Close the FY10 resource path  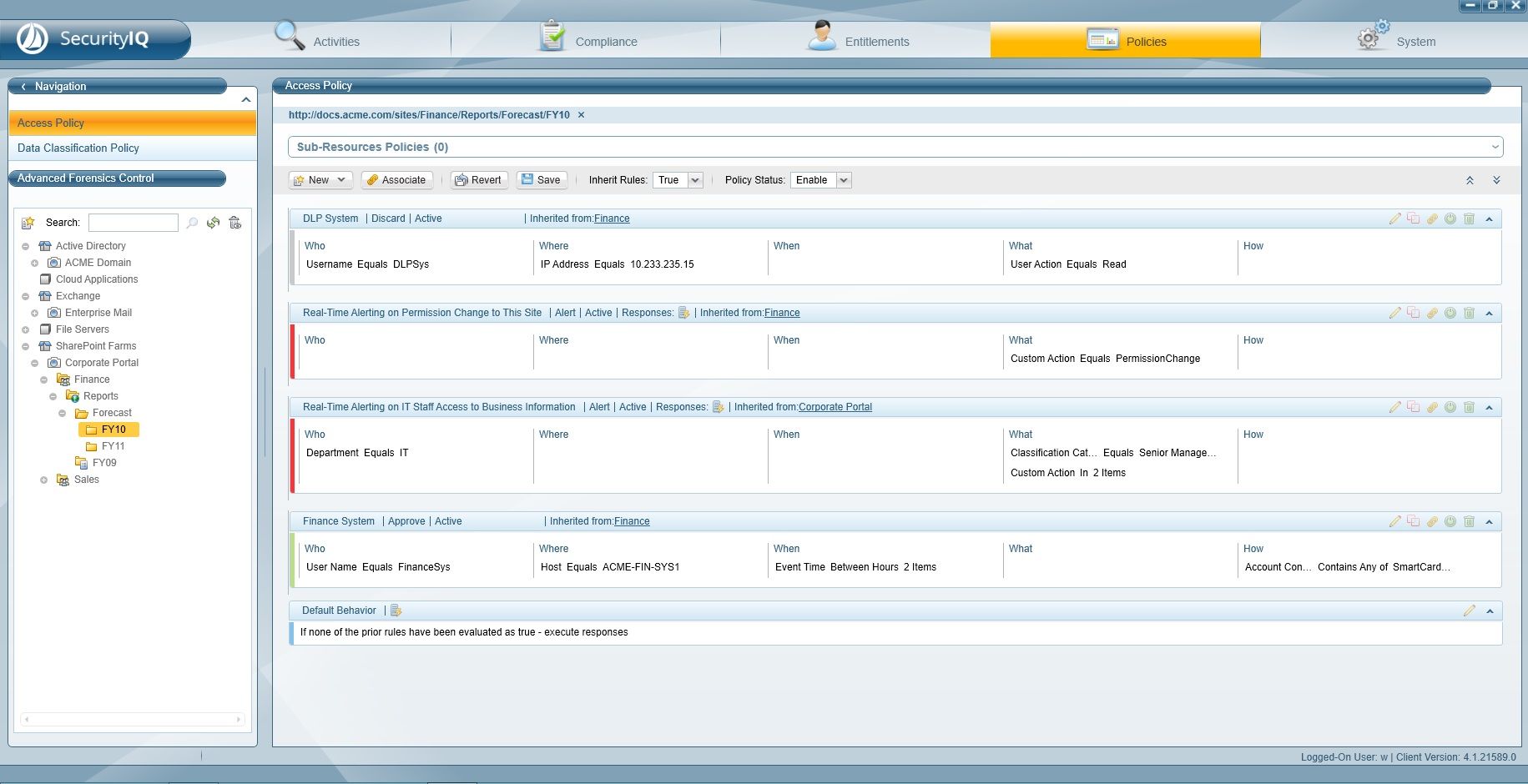(x=581, y=115)
